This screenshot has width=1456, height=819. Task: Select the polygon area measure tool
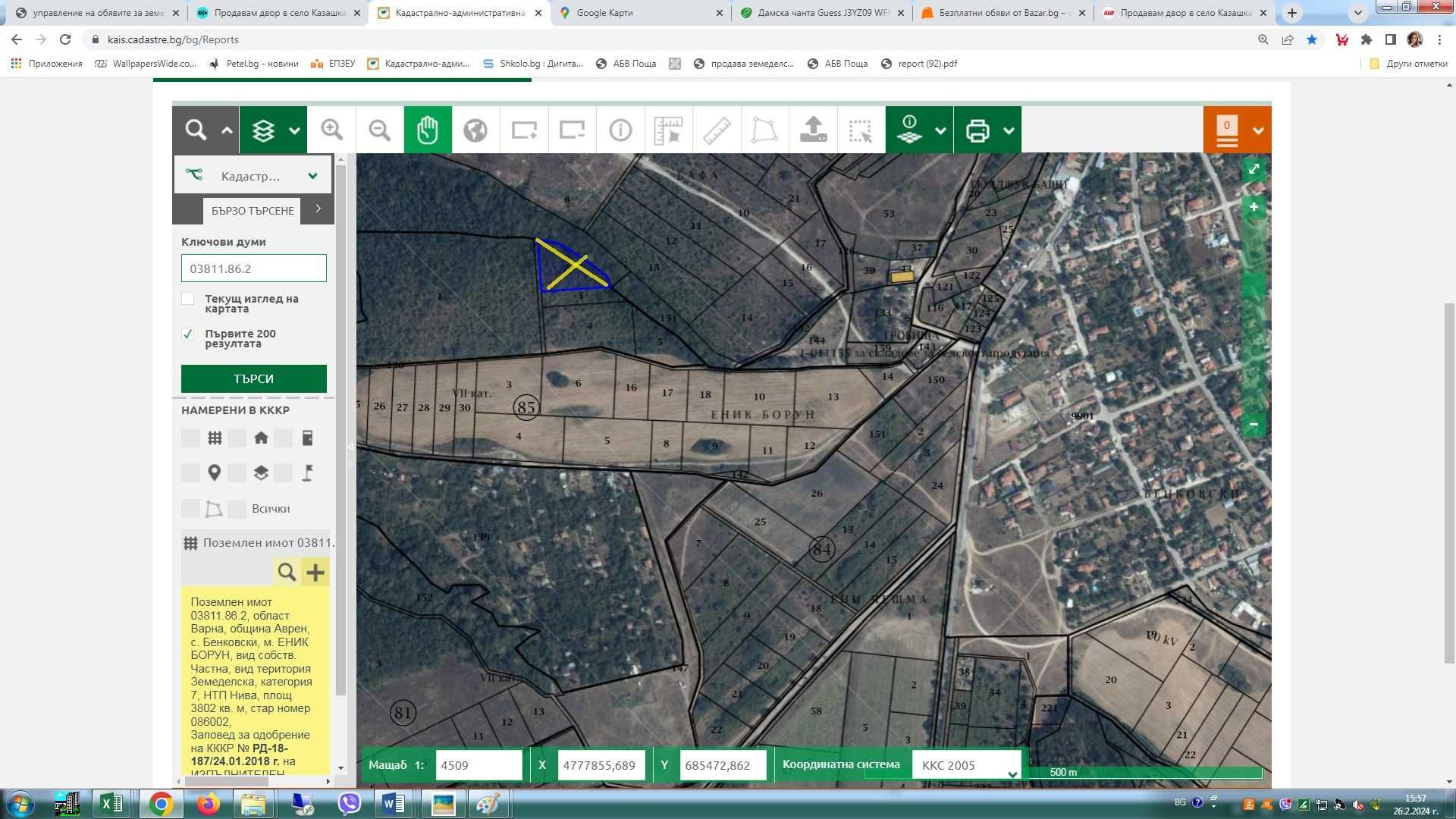pyautogui.click(x=764, y=130)
